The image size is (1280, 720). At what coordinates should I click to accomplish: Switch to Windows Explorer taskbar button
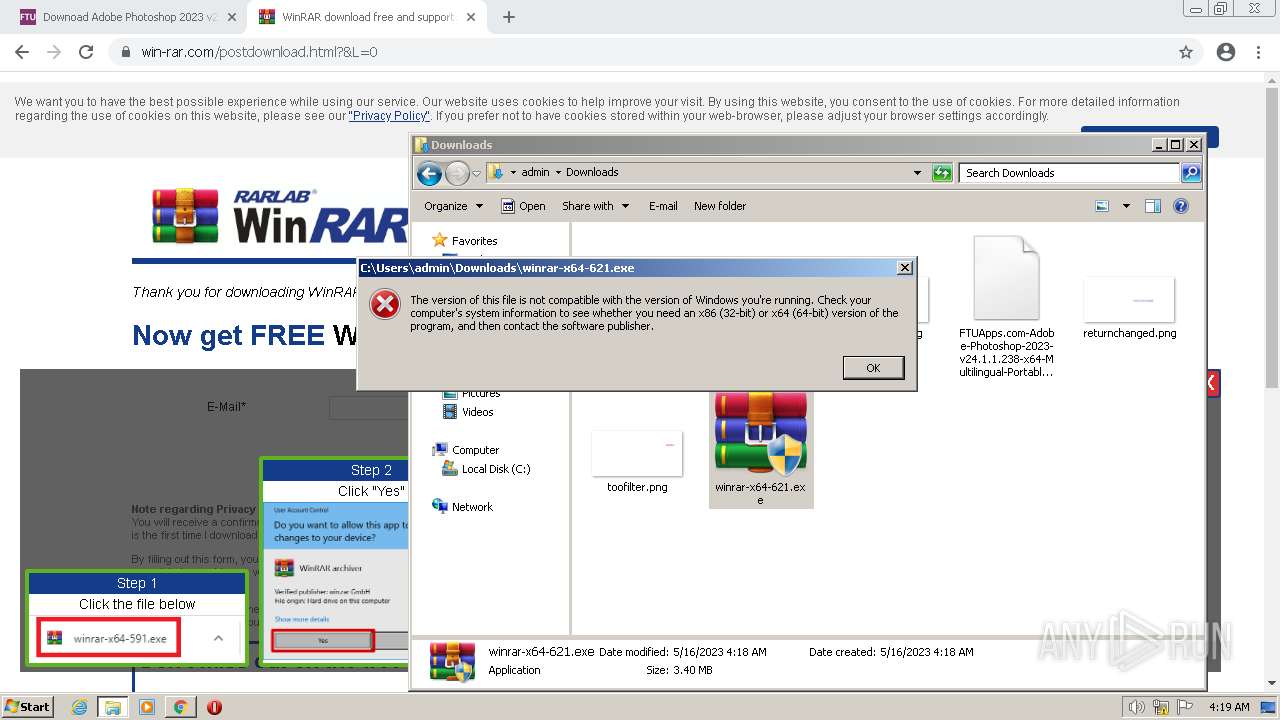[x=113, y=707]
